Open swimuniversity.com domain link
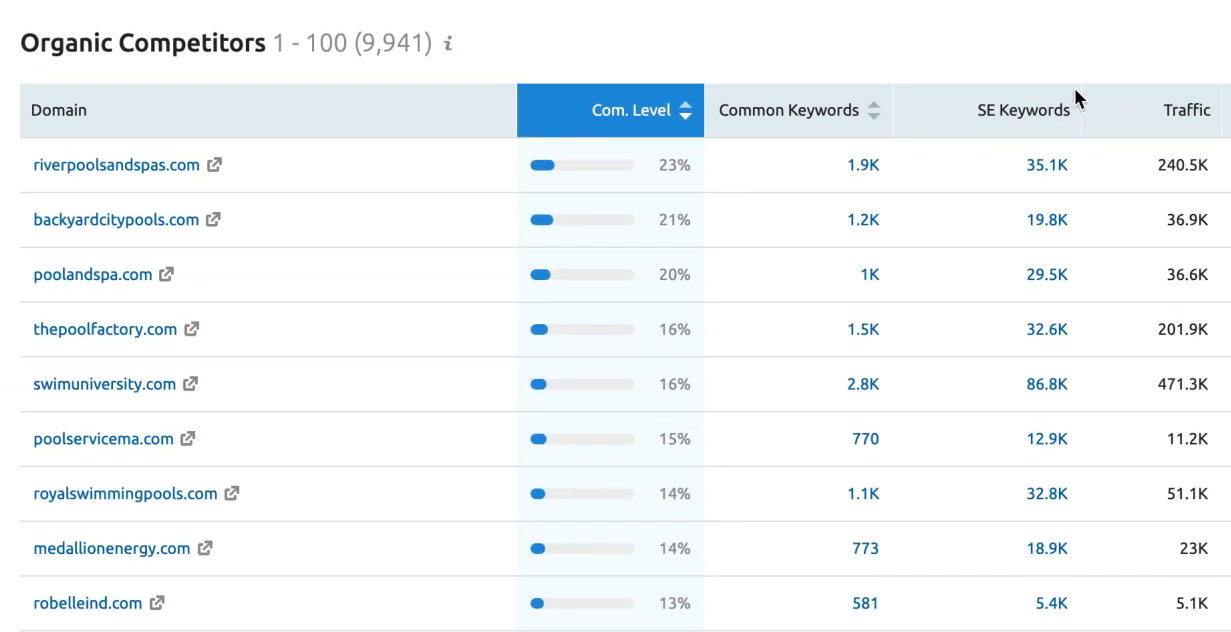Screen dimensions: 1231x632 coord(105,384)
